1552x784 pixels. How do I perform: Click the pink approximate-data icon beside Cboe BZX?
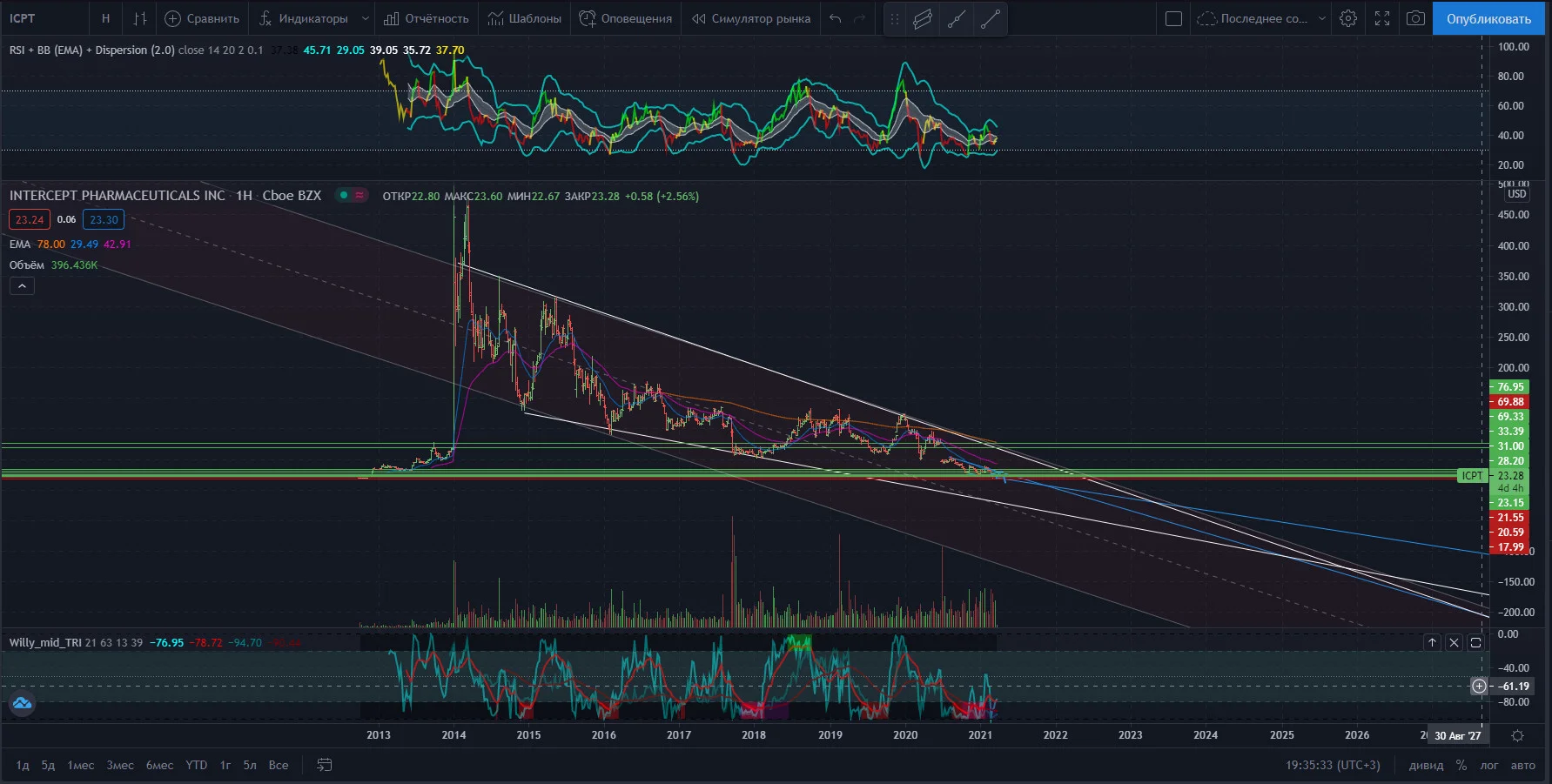tap(359, 196)
